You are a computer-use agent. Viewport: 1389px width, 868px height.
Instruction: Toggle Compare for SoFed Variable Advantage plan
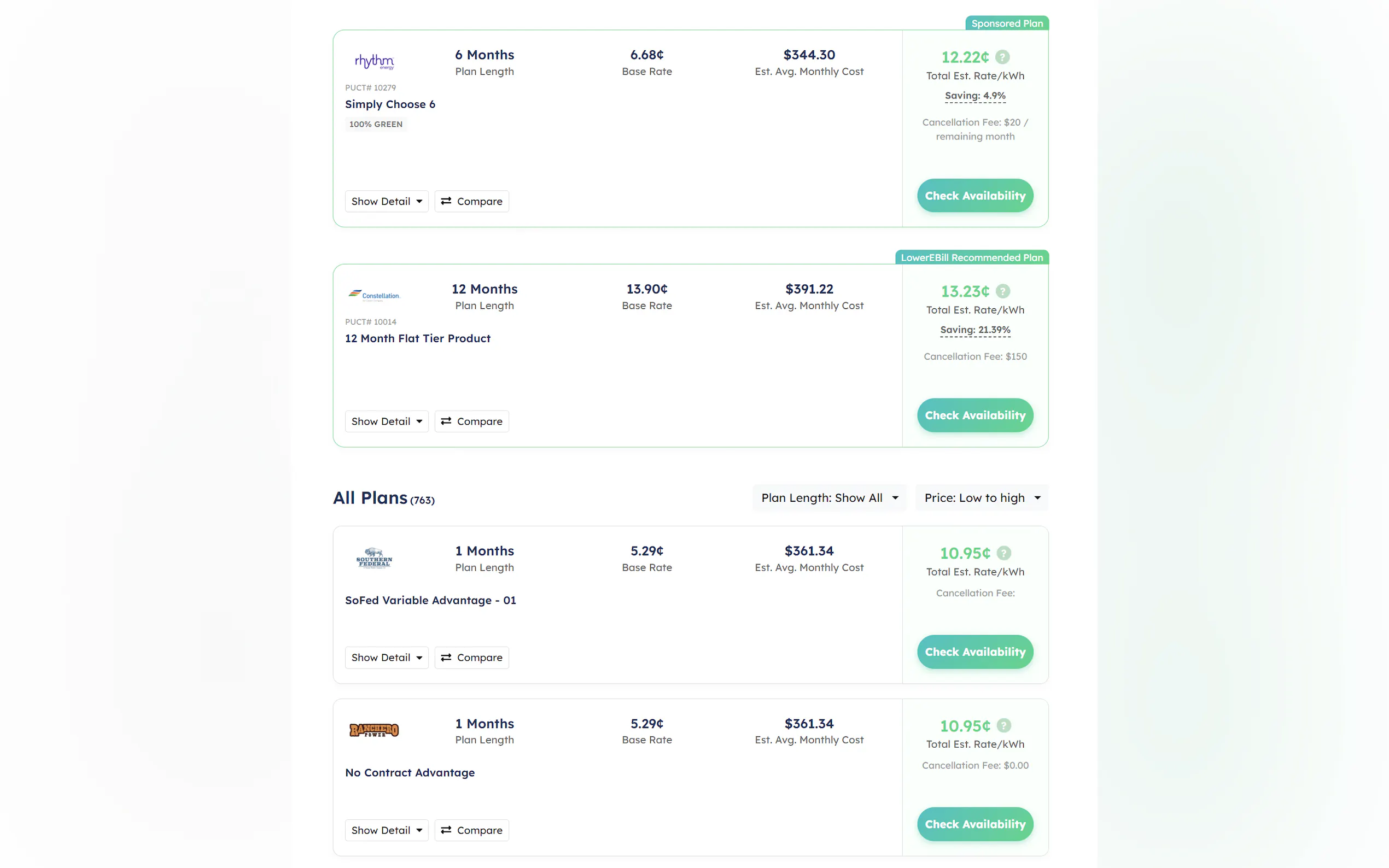coord(471,658)
